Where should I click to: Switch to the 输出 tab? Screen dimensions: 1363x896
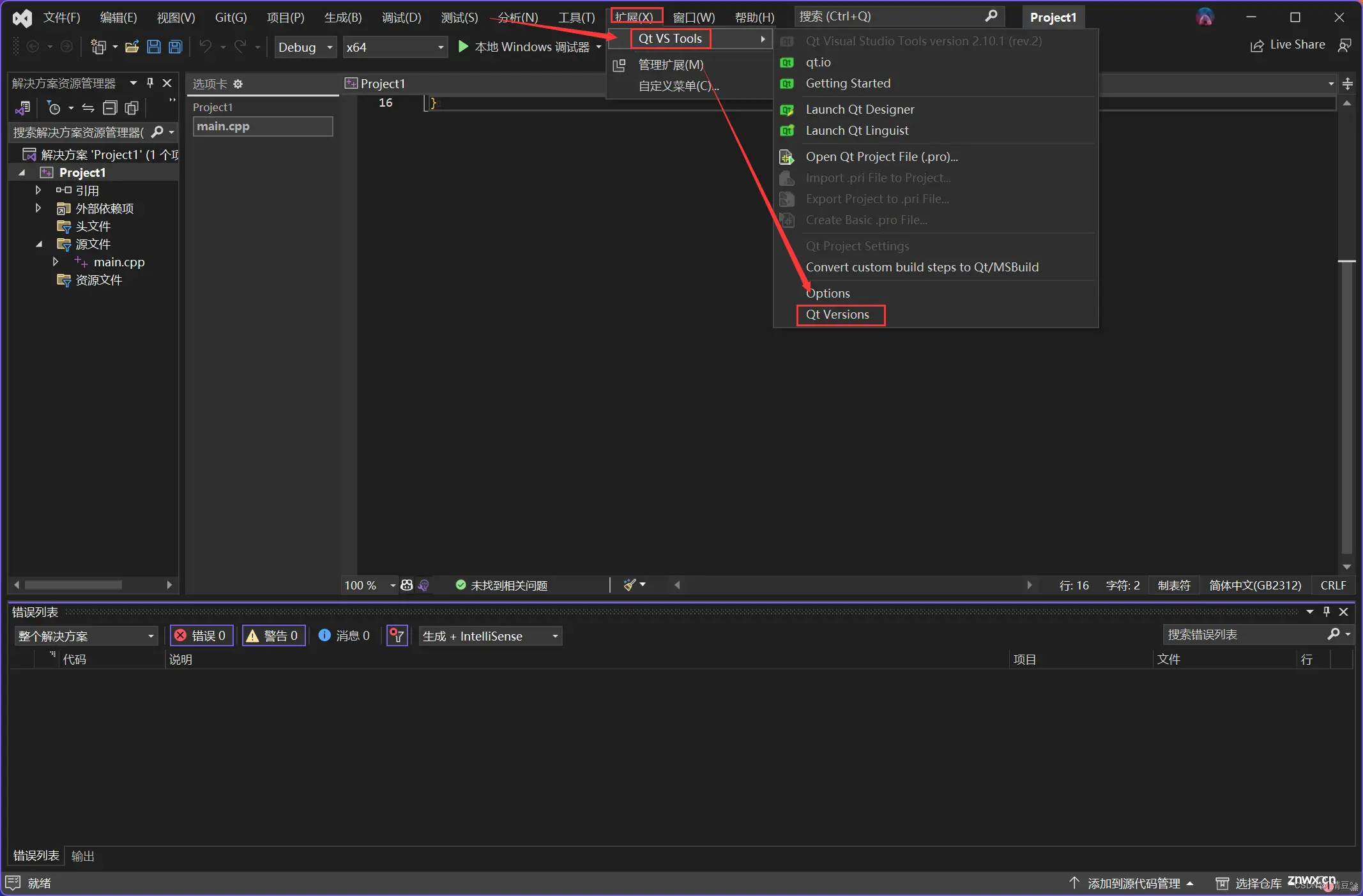(83, 856)
